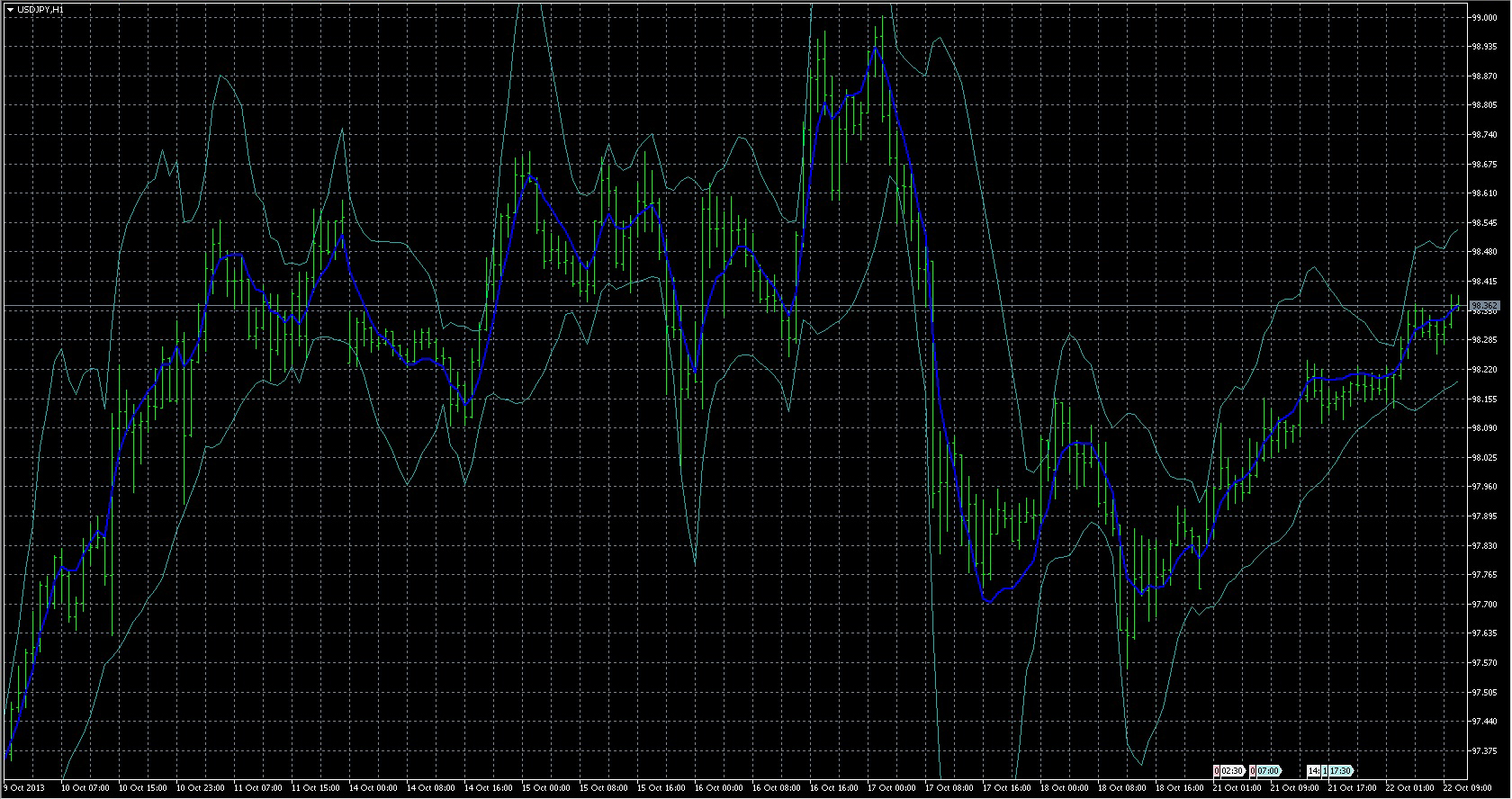Screen dimensions: 1512x799
Task: Click the 14 Oct 16:00 time label
Action: coord(489,788)
